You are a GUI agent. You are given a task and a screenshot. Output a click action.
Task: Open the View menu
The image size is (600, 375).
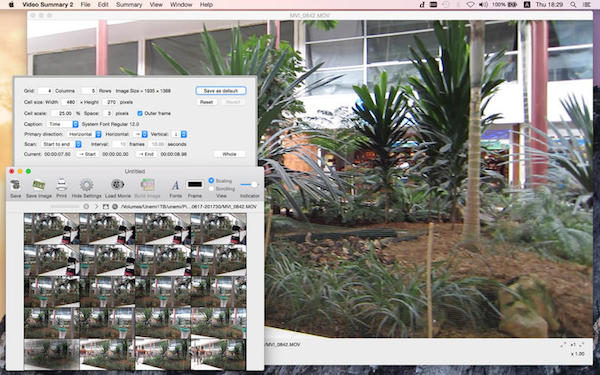[x=156, y=5]
